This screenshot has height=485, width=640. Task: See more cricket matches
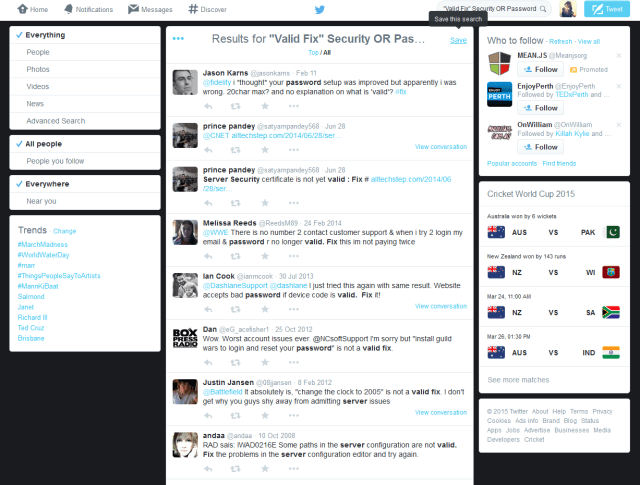pos(518,380)
